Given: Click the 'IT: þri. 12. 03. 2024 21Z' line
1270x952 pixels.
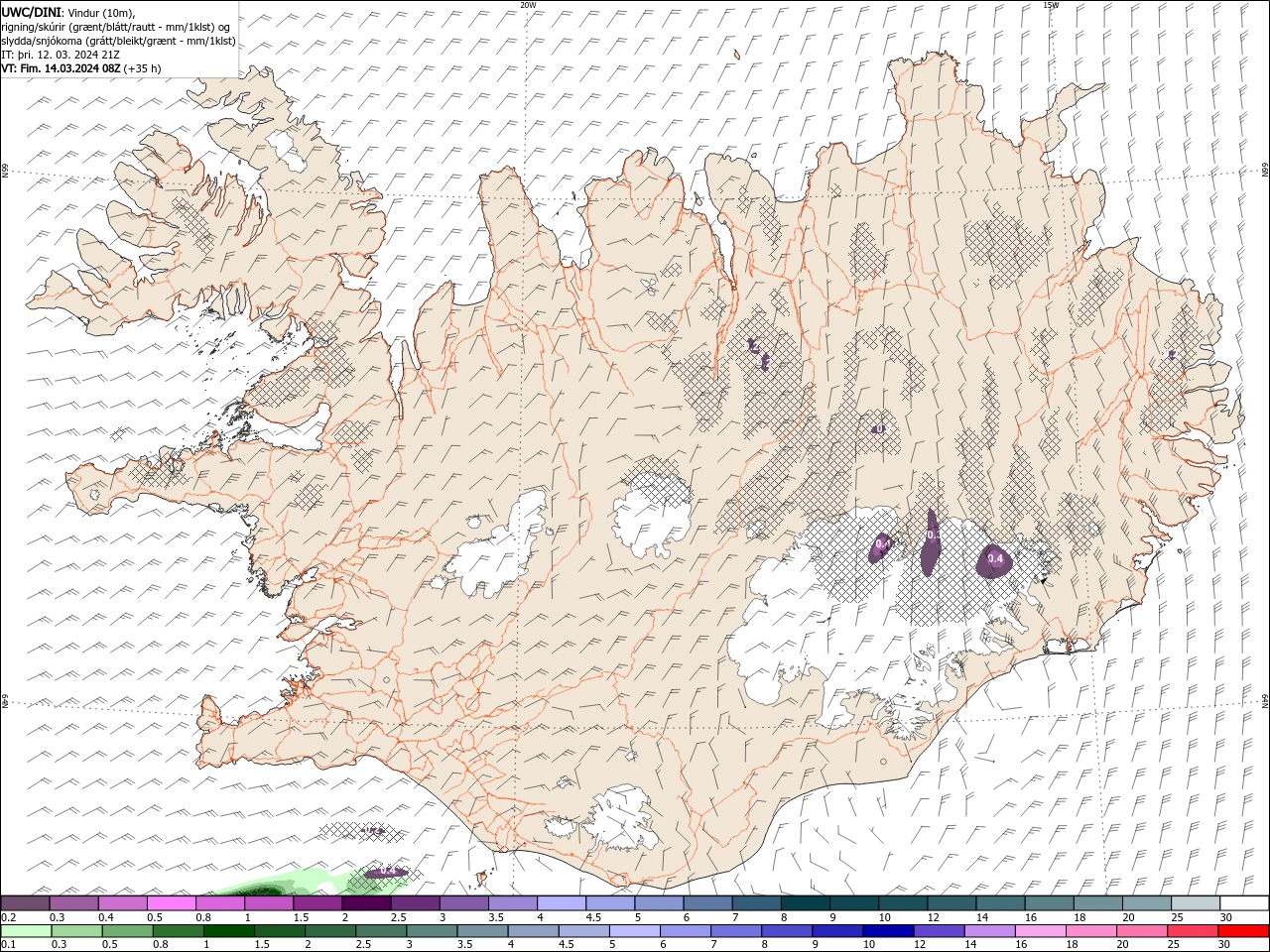Looking at the screenshot, I should (x=61, y=55).
